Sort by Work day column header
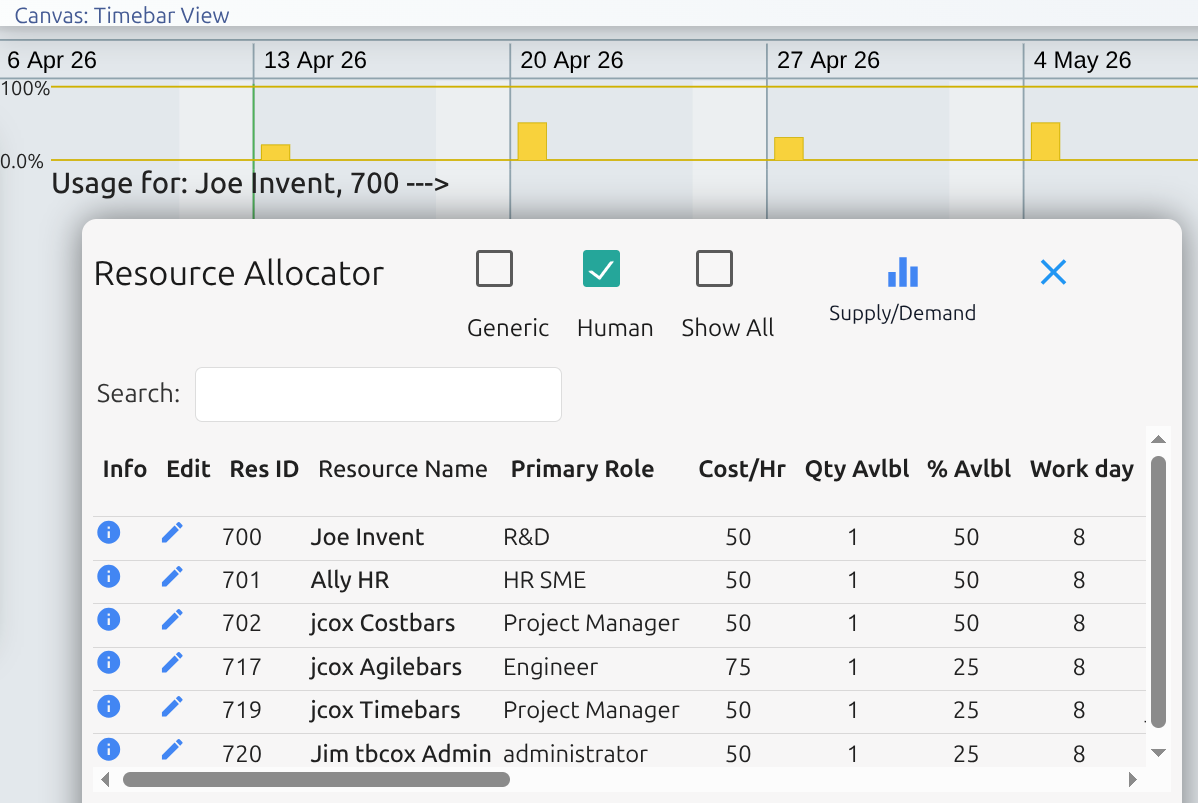 pos(1081,468)
